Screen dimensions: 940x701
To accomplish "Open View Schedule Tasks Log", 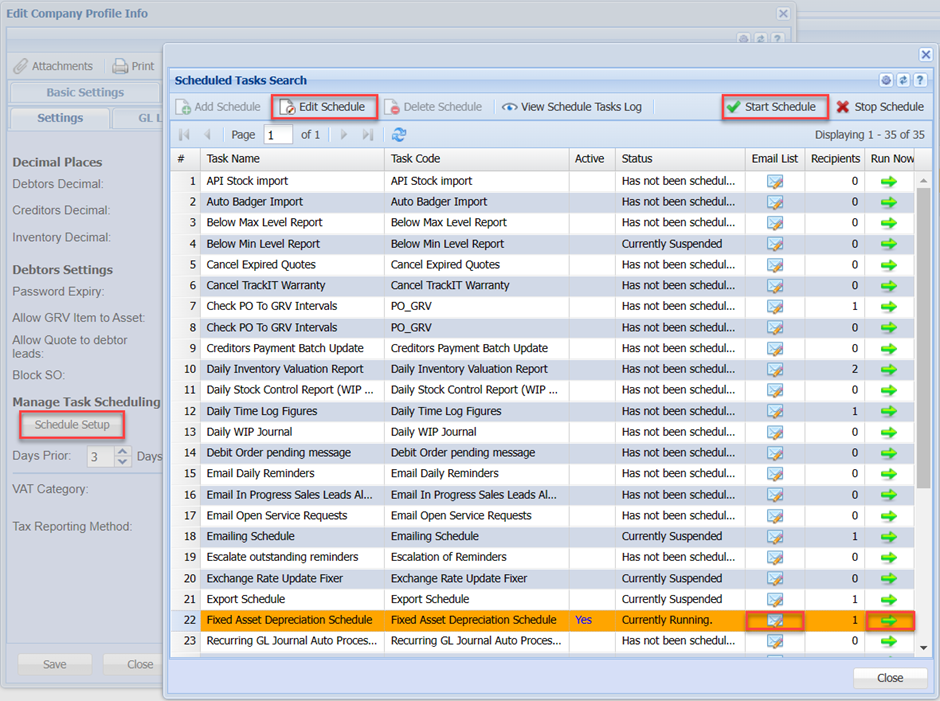I will [572, 107].
